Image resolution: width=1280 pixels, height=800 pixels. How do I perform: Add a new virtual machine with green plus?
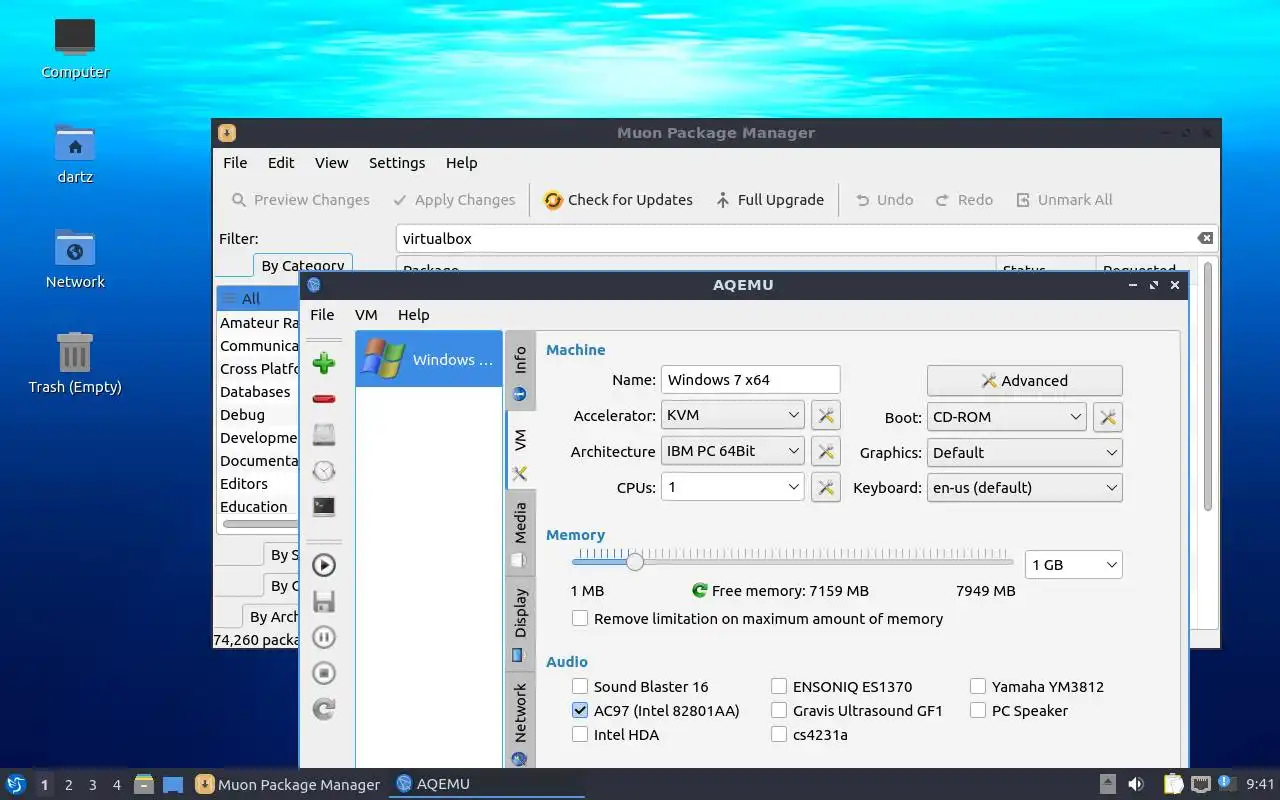pyautogui.click(x=323, y=362)
